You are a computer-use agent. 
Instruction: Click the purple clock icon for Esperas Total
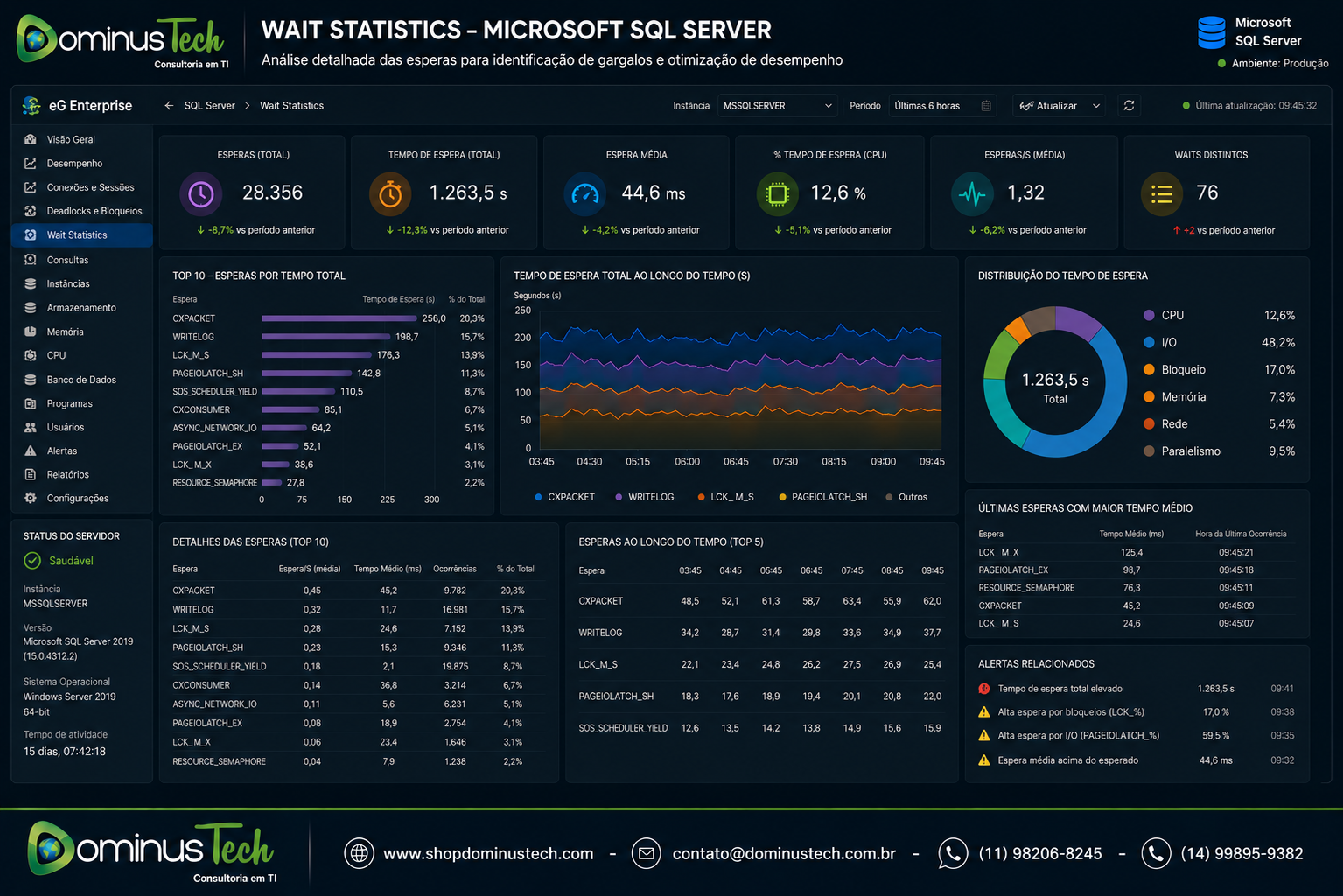[201, 193]
